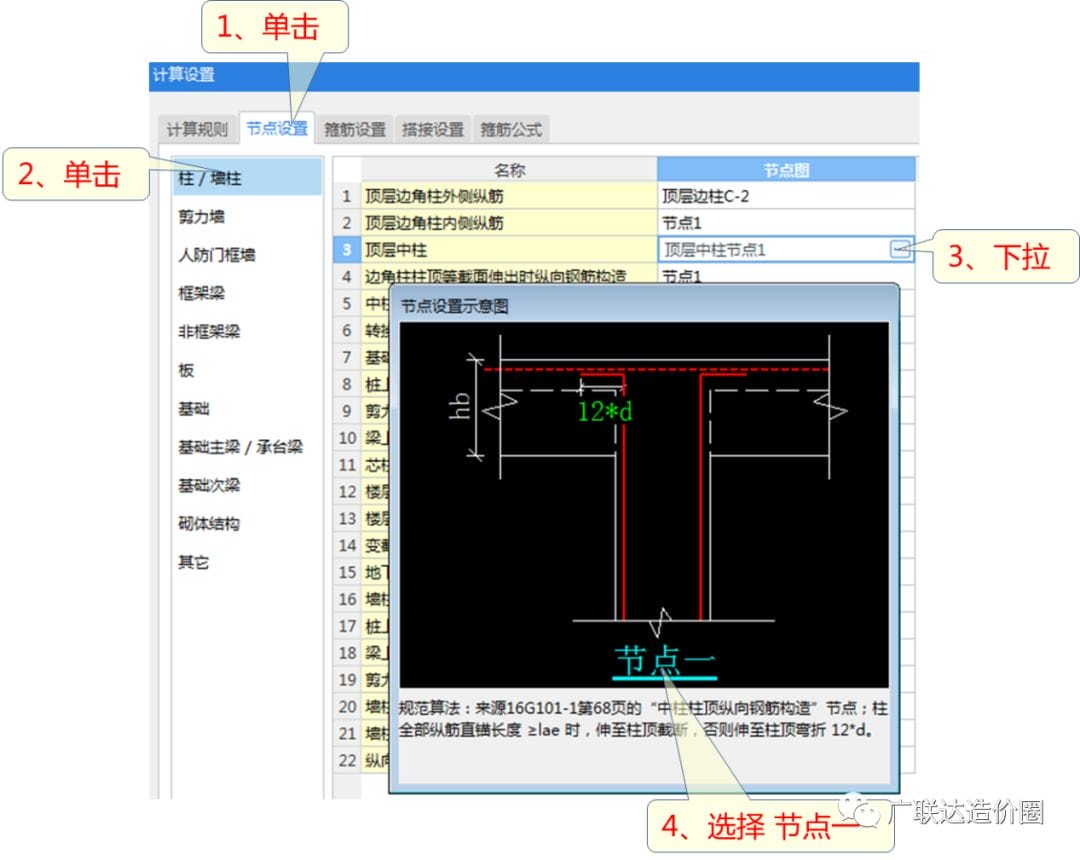
Task: Open 基础主梁 / 承台梁 settings
Action: [240, 447]
